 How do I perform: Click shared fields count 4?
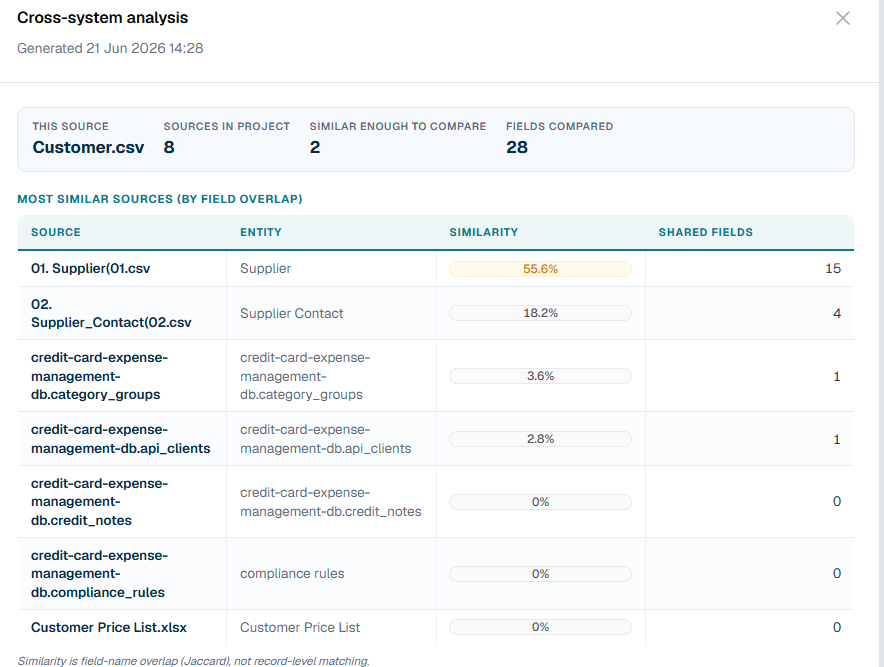point(837,313)
